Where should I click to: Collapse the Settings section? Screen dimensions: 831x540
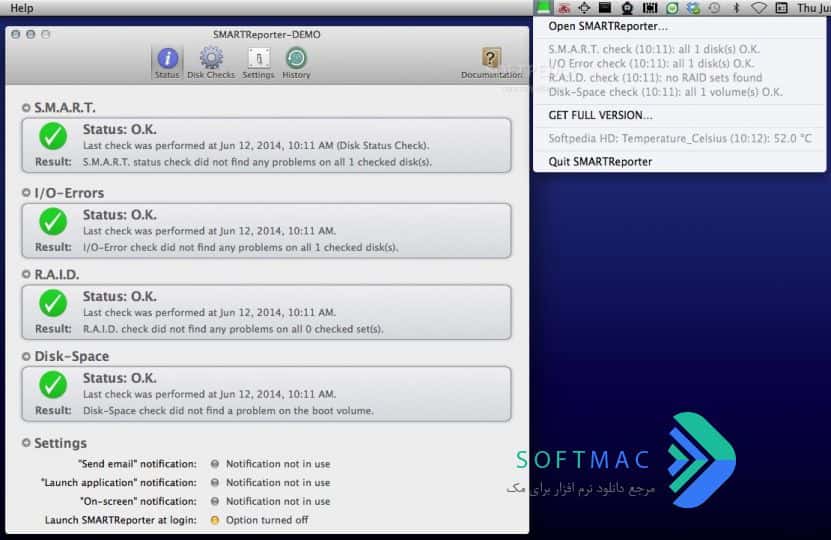tap(26, 443)
